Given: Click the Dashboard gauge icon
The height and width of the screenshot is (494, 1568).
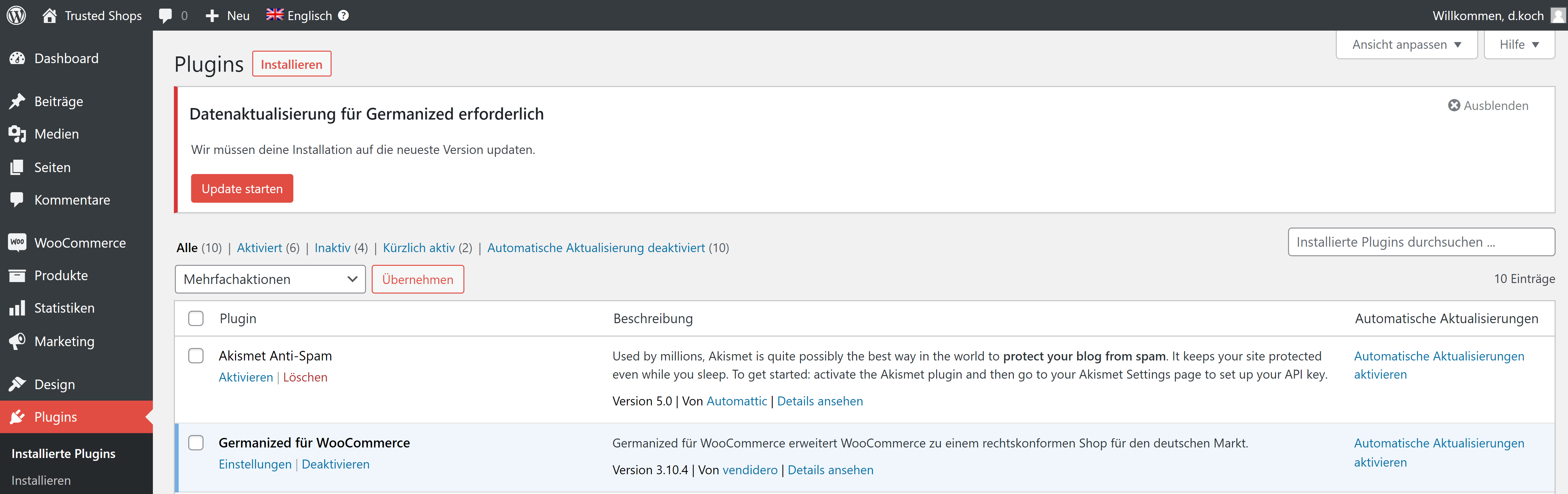Looking at the screenshot, I should click(x=17, y=58).
